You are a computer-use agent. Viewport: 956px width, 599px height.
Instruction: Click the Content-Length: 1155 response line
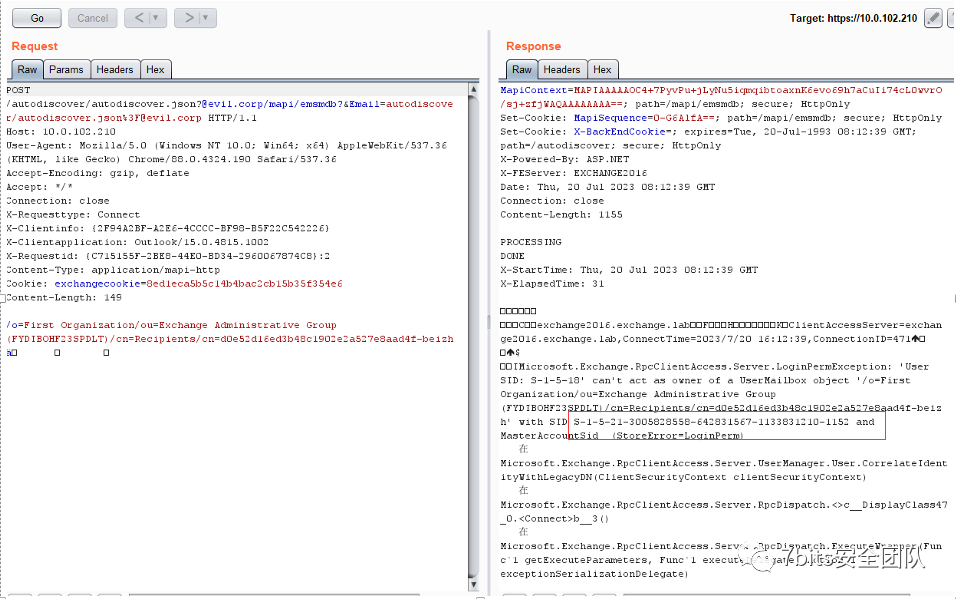pos(562,215)
